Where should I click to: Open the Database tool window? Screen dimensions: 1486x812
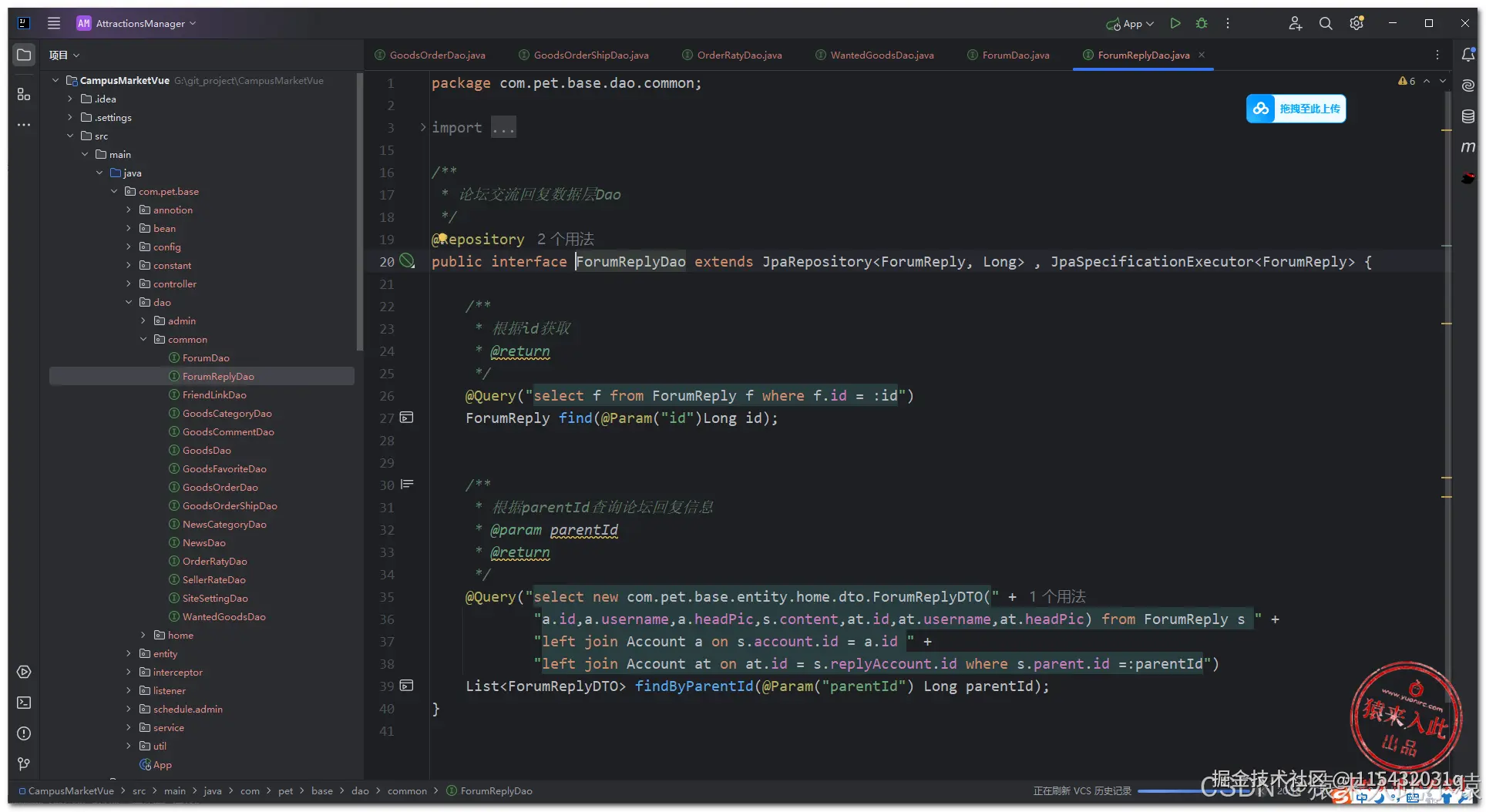tap(1468, 116)
